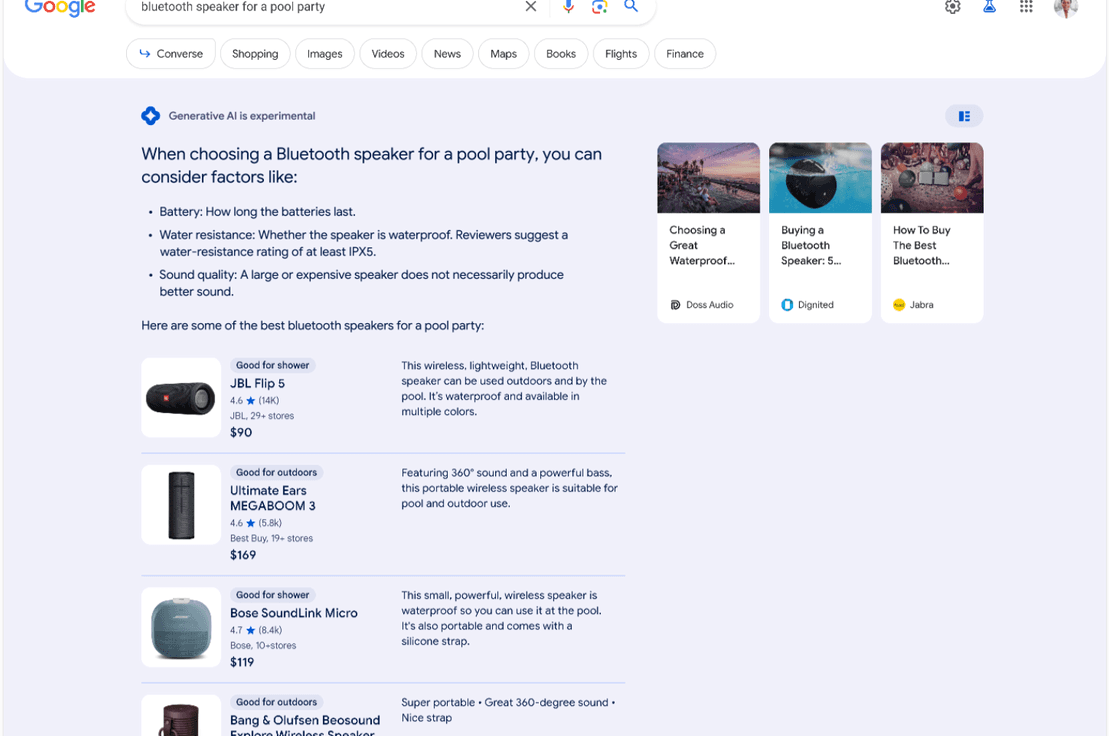Open the Google apps grid icon

(1026, 7)
